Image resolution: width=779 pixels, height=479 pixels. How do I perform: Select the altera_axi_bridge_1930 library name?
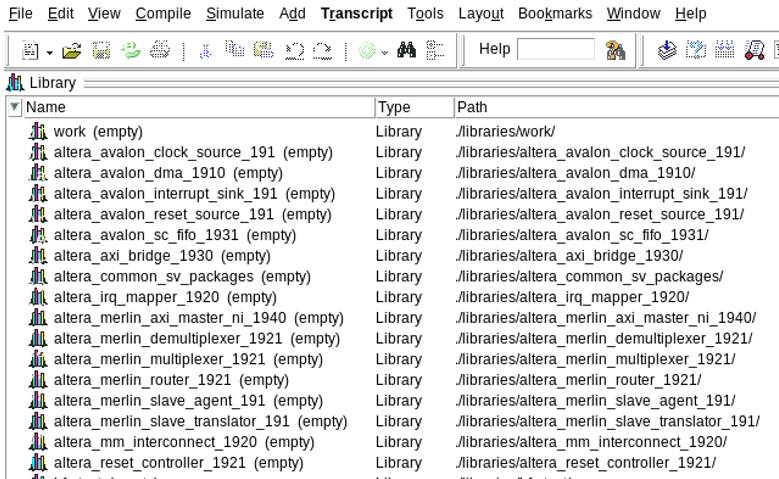click(x=133, y=256)
